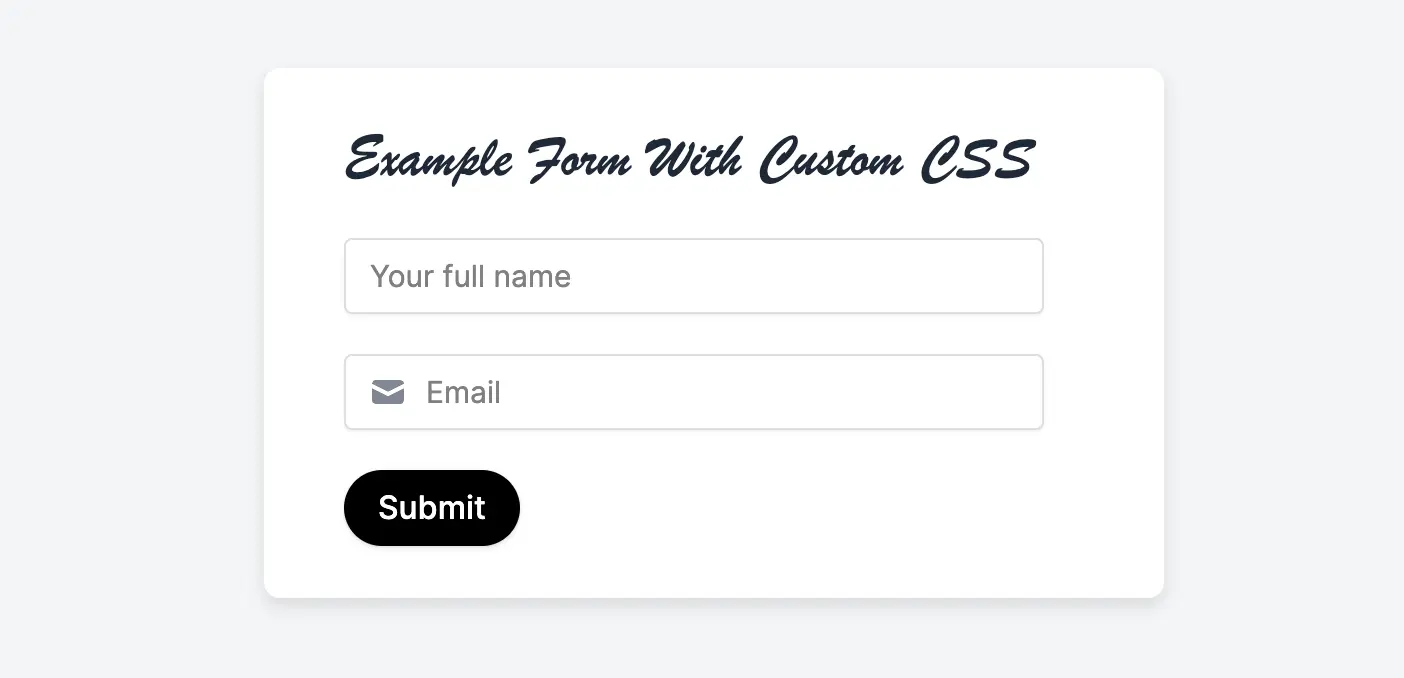Click the mail glyph beside Email placeholder
Image resolution: width=1404 pixels, height=678 pixels.
point(388,392)
